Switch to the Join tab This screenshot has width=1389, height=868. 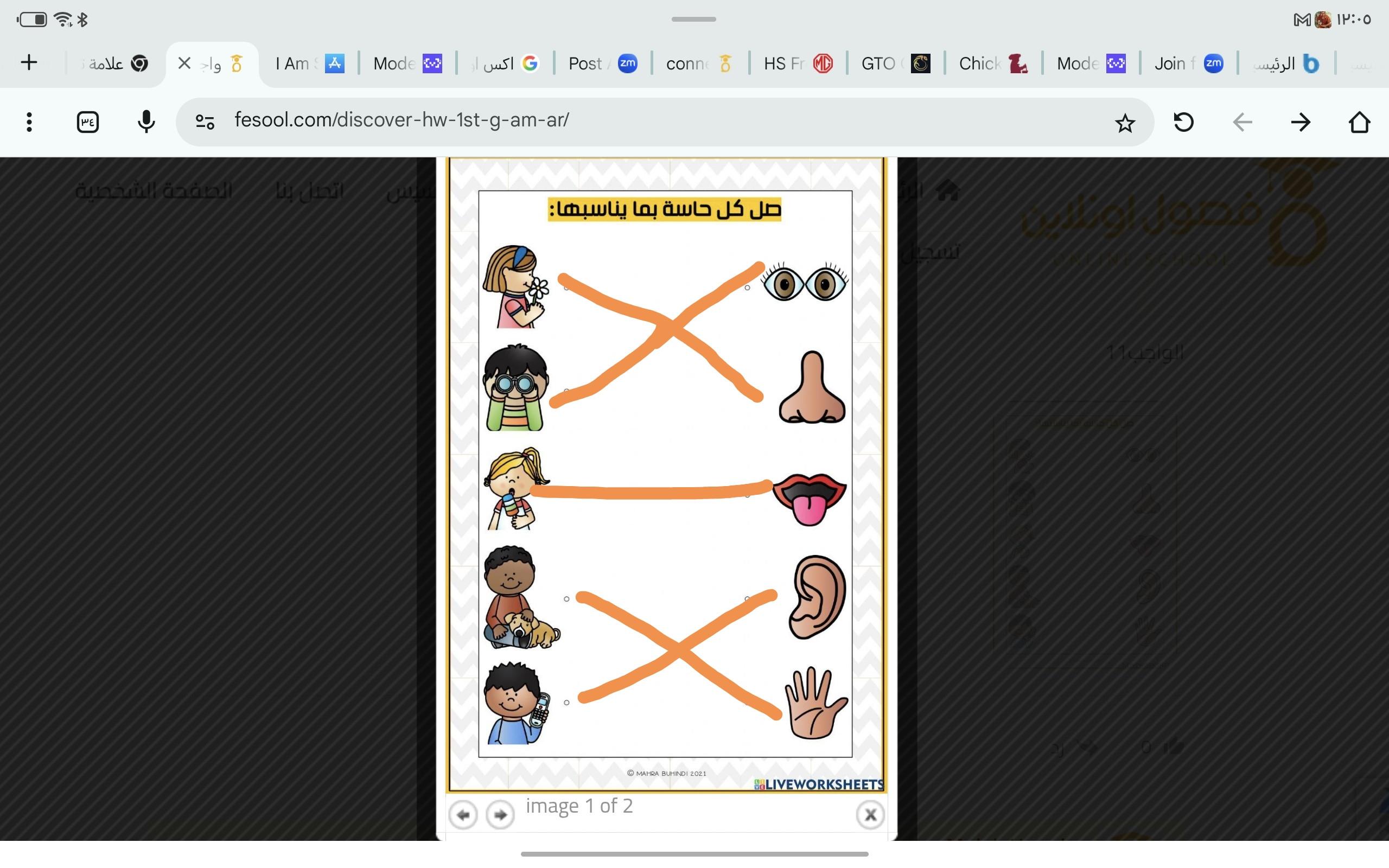point(1188,63)
